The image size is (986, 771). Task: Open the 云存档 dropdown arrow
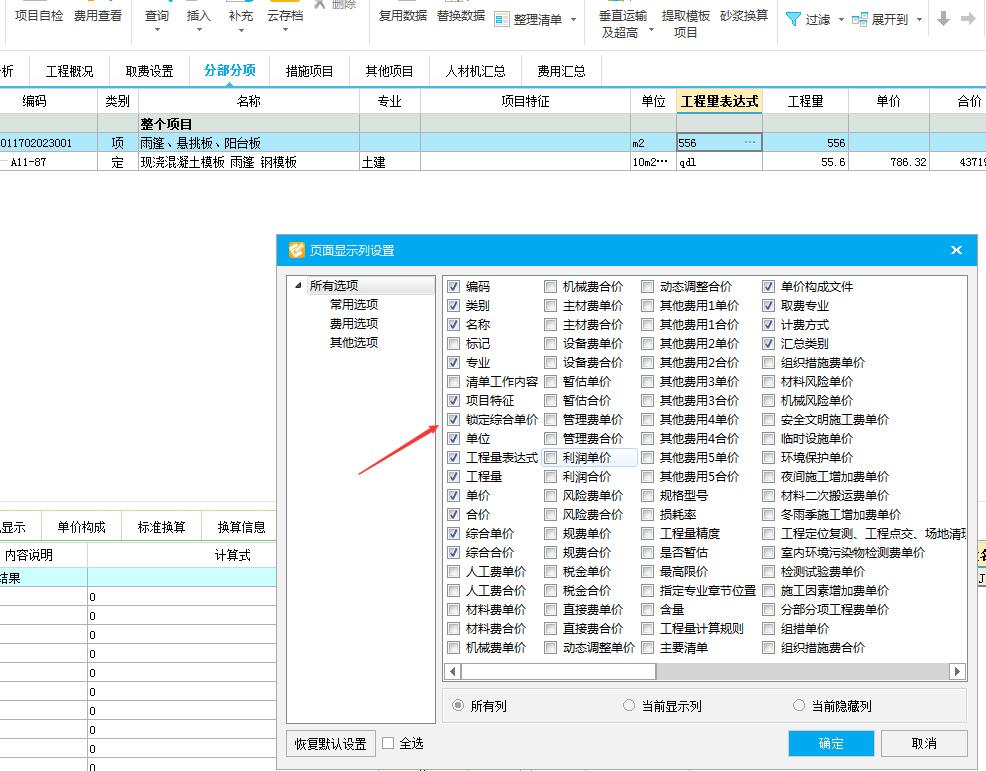pos(285,30)
